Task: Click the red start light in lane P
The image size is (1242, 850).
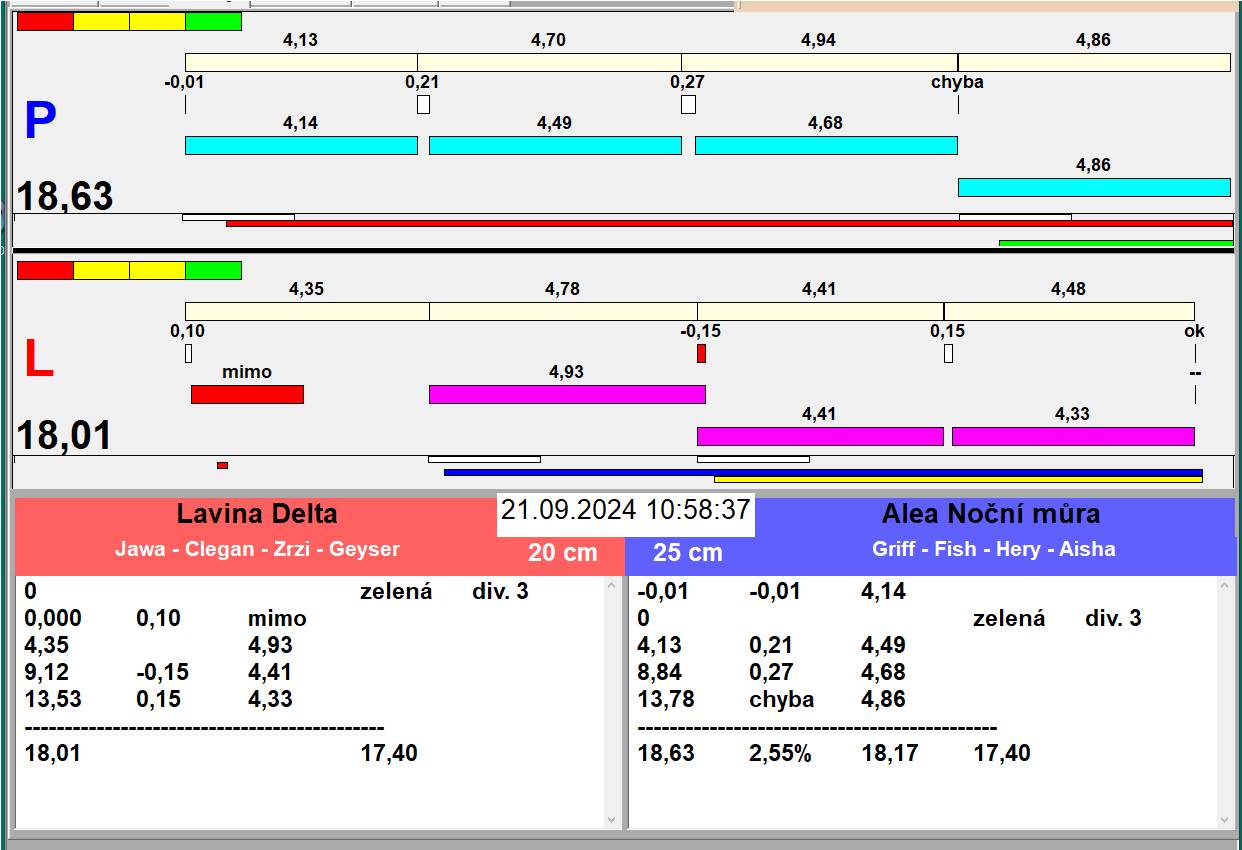Action: point(45,22)
